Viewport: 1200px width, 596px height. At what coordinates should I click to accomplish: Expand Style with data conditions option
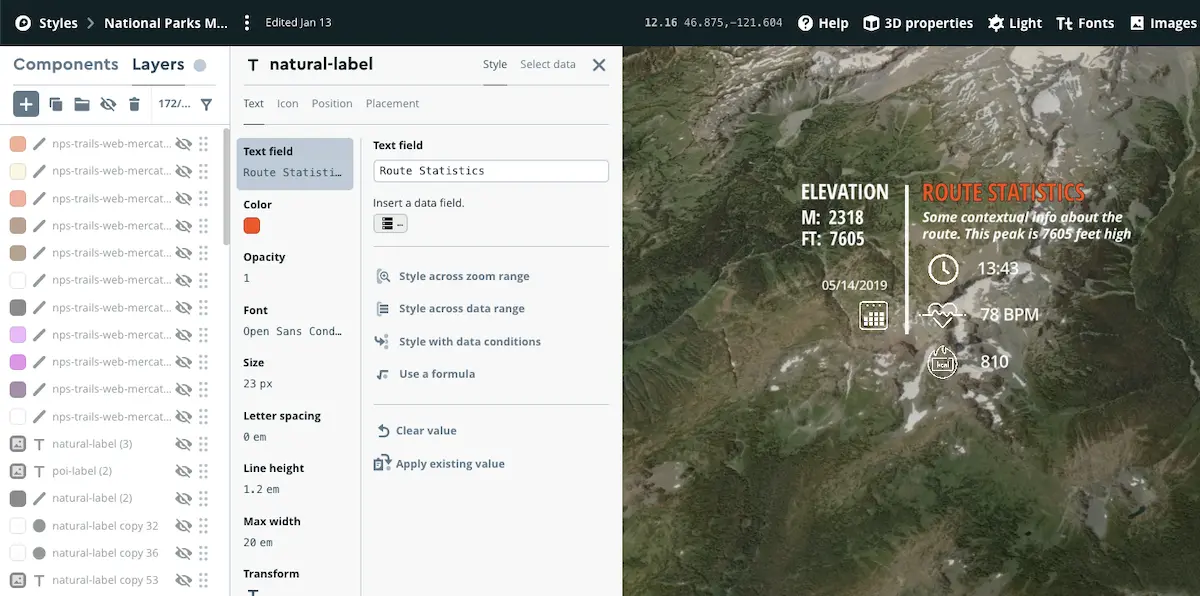coord(469,342)
